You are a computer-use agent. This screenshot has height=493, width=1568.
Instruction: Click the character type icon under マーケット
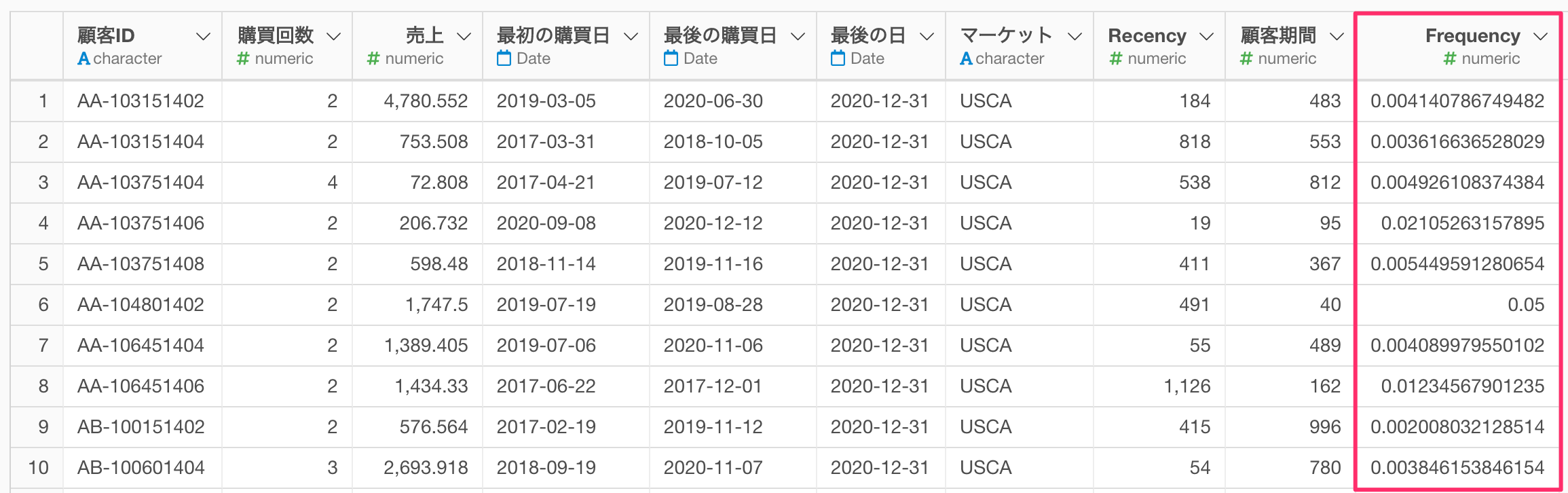[x=966, y=58]
